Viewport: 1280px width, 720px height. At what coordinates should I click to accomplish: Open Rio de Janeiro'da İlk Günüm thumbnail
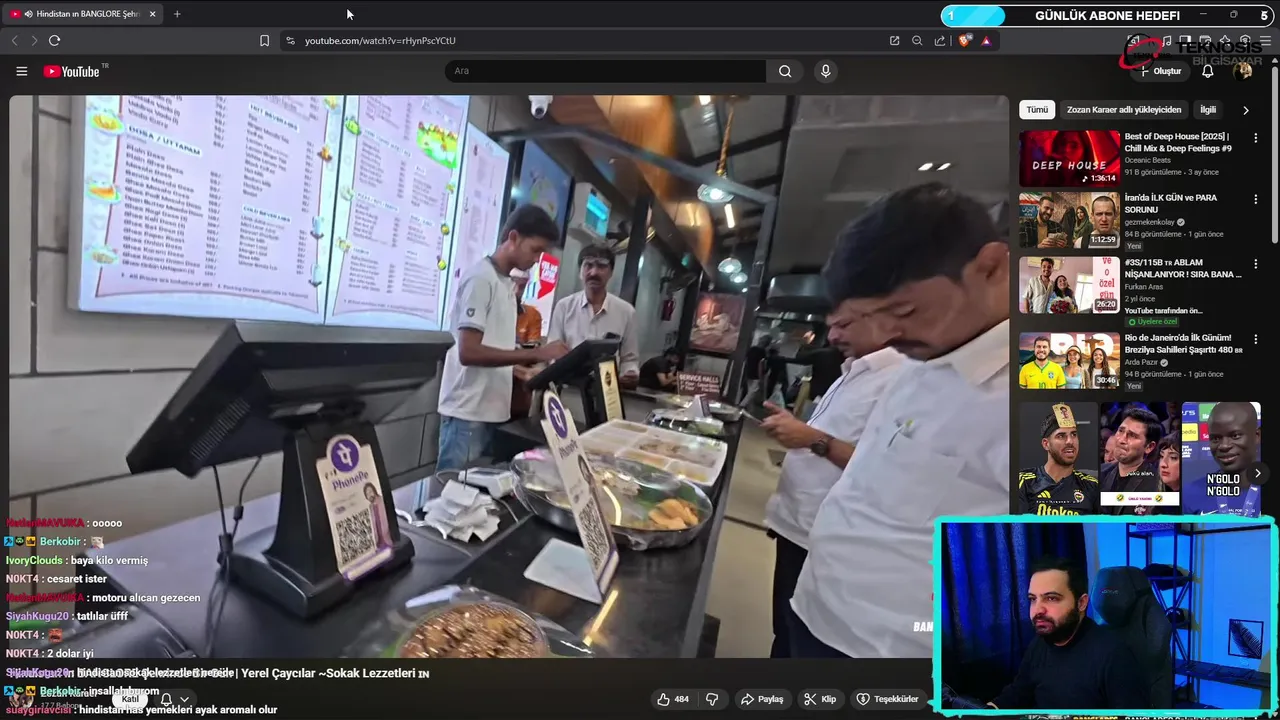[1069, 360]
